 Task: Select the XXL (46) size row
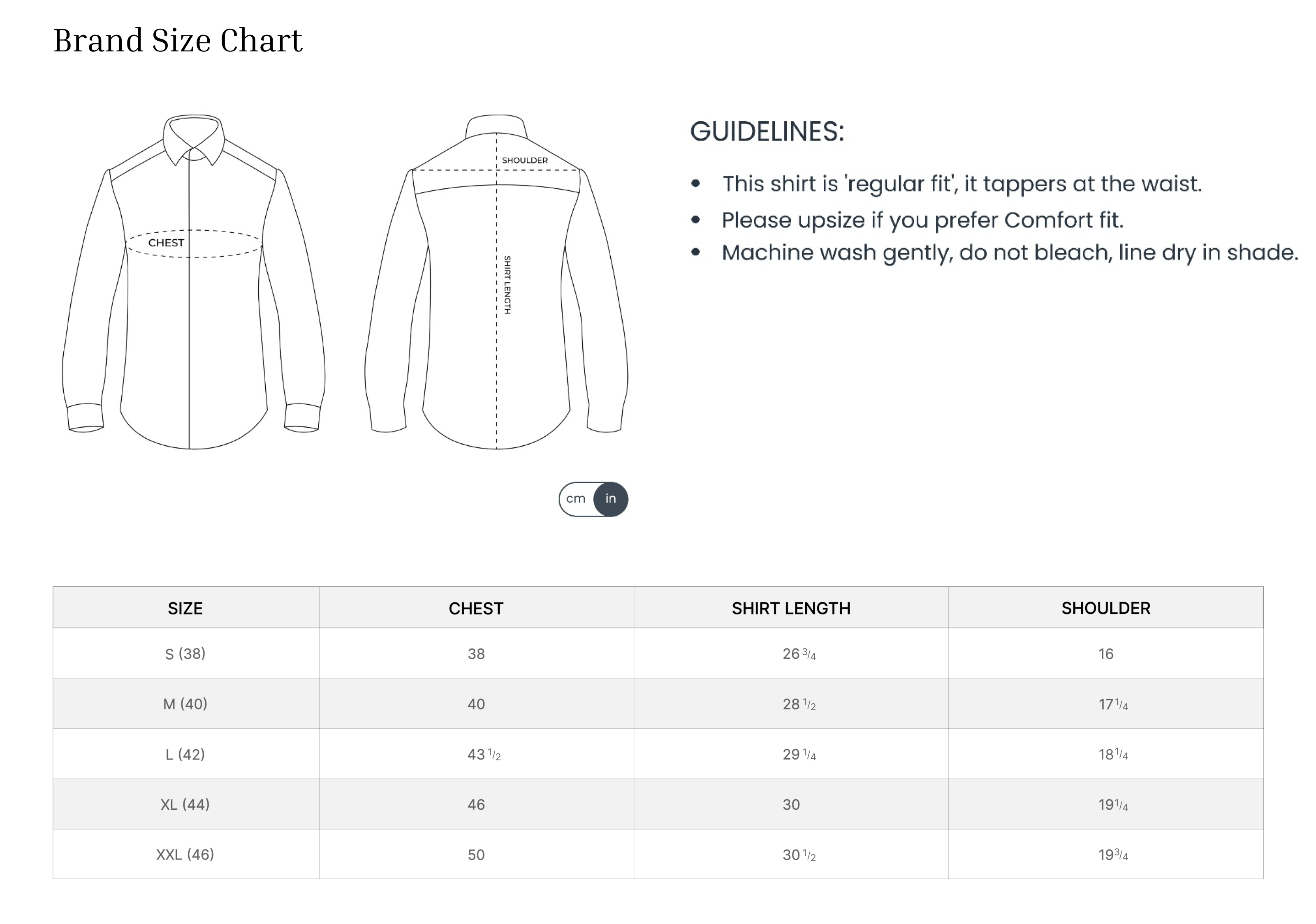coord(185,855)
